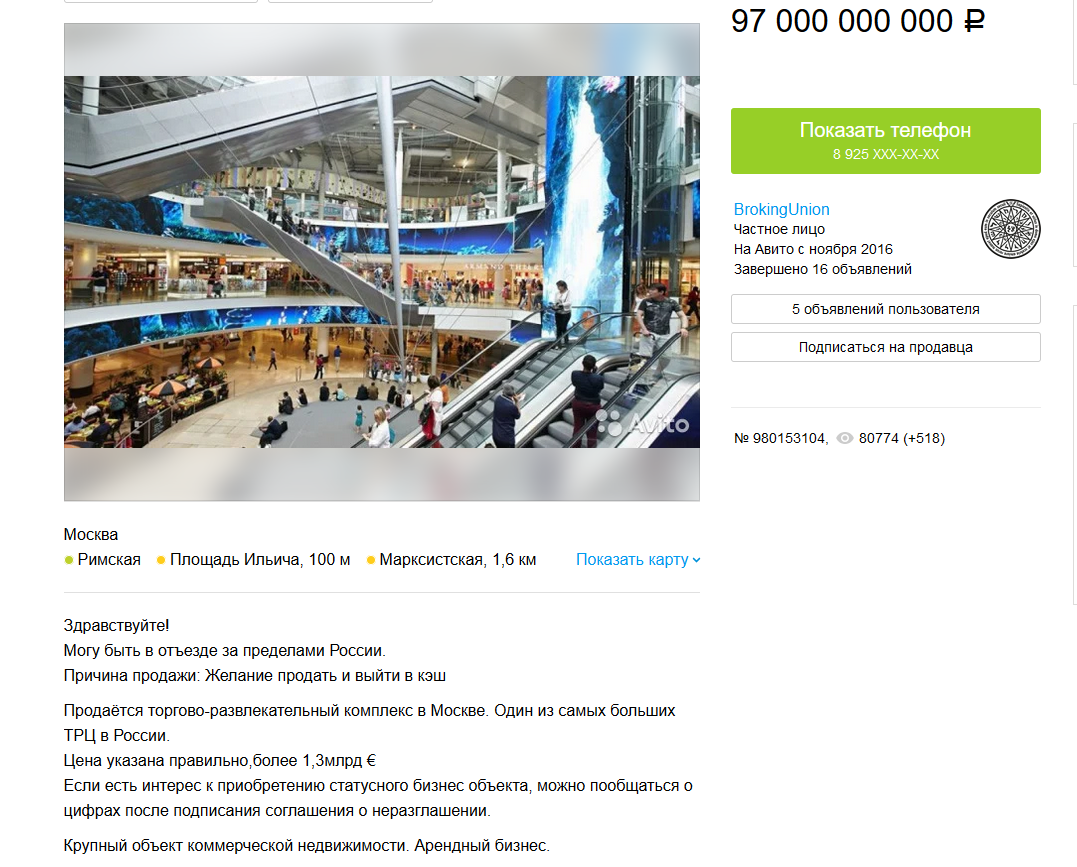Click the BrokingUnion seller avatar logo
Viewport: 1077px width, 867px height.
pos(1010,229)
